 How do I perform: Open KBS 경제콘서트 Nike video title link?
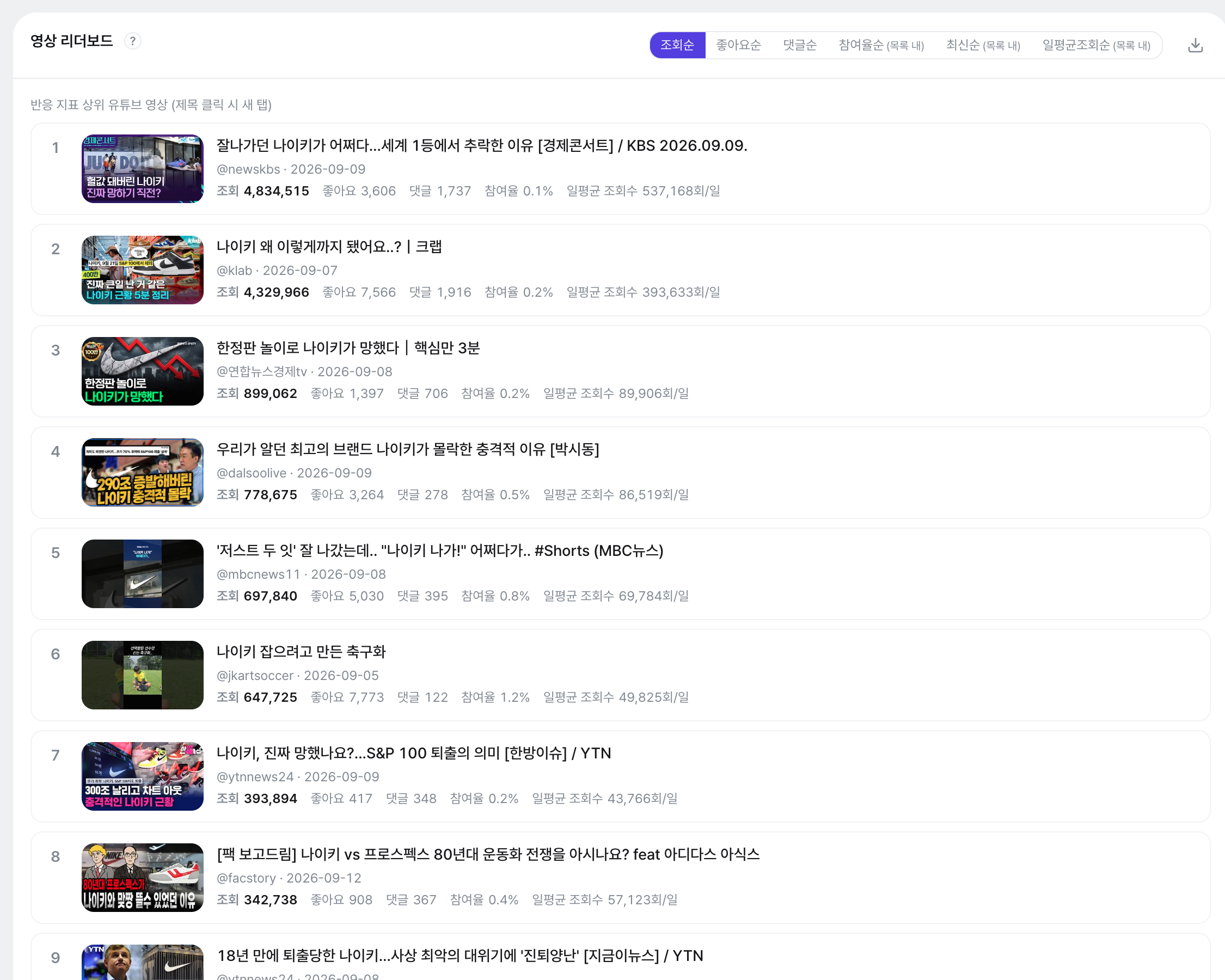[482, 145]
